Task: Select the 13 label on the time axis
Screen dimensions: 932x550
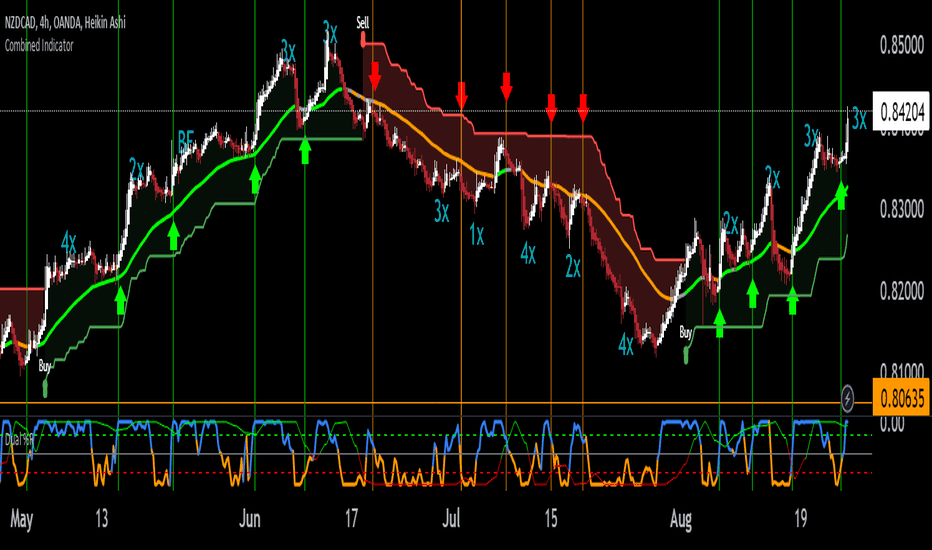Action: pos(102,518)
